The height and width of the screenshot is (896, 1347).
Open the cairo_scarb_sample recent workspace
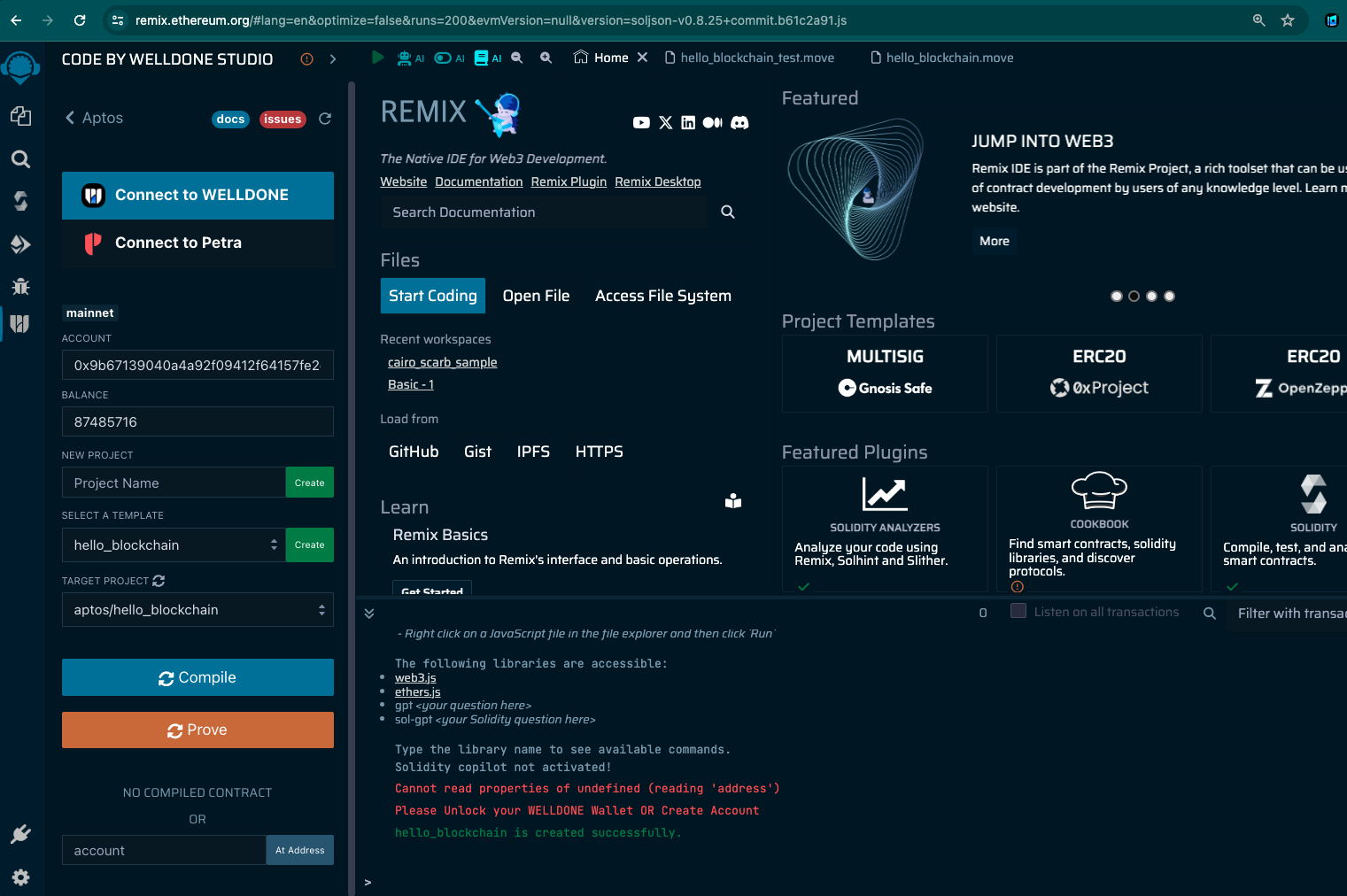point(442,362)
